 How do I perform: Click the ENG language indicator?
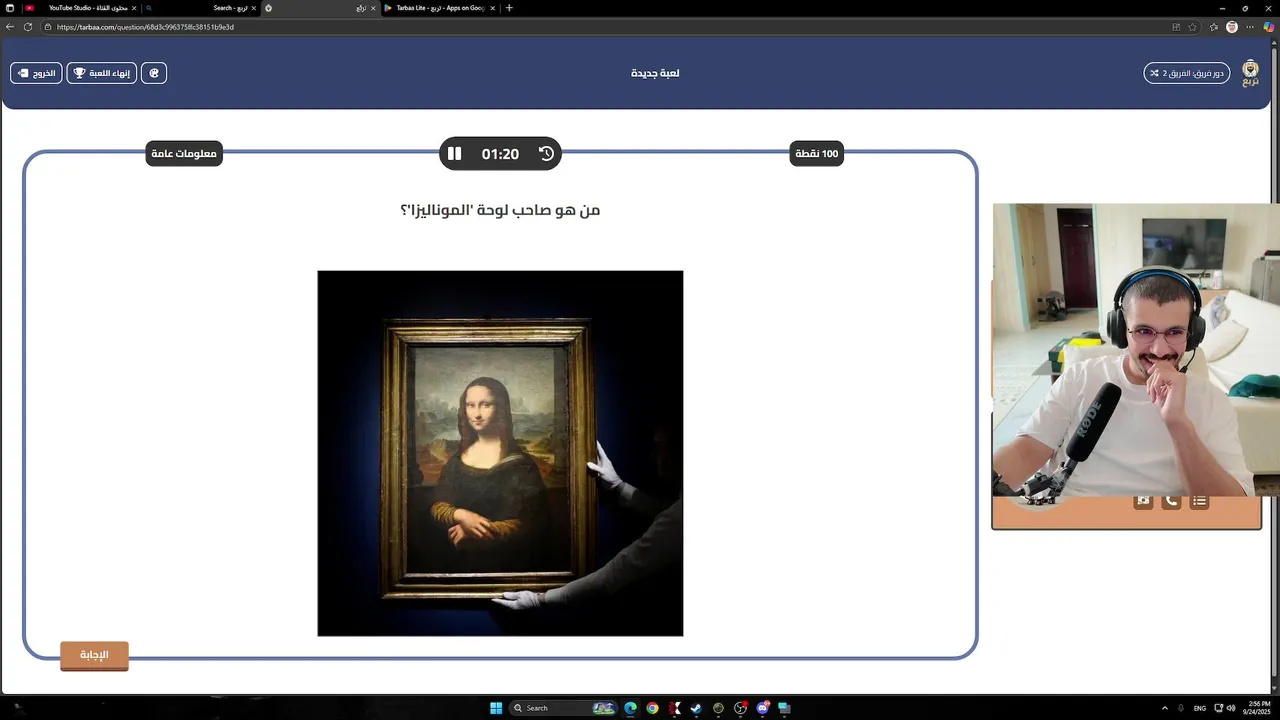(x=1200, y=708)
